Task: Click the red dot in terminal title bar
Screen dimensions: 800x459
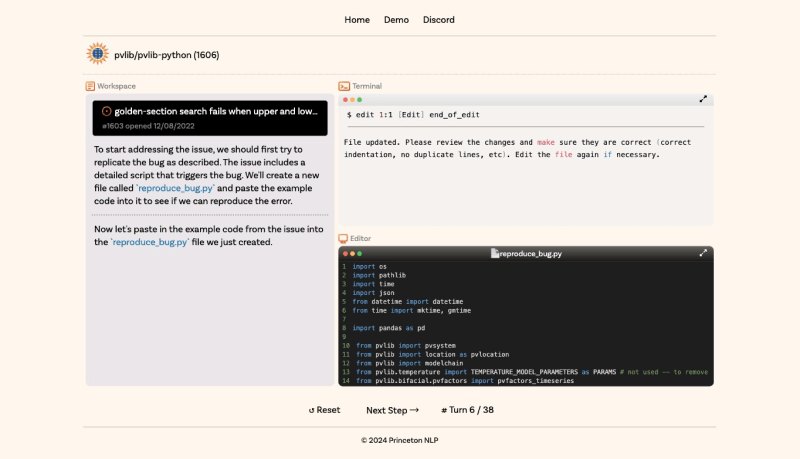Action: point(346,99)
